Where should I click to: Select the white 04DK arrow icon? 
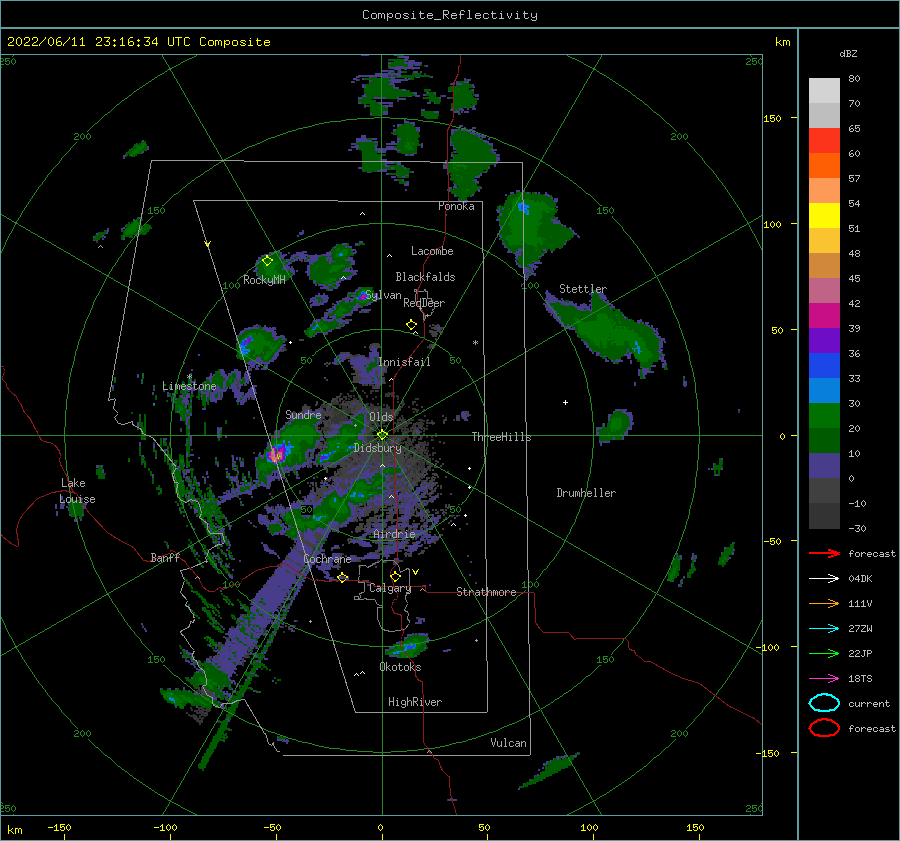click(x=824, y=579)
